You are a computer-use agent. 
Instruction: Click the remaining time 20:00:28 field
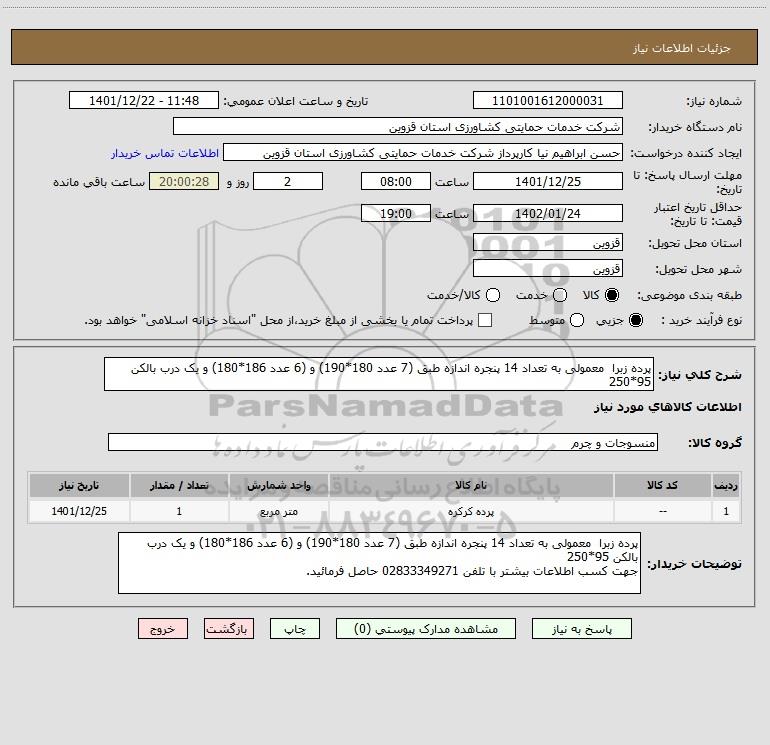pyautogui.click(x=184, y=181)
